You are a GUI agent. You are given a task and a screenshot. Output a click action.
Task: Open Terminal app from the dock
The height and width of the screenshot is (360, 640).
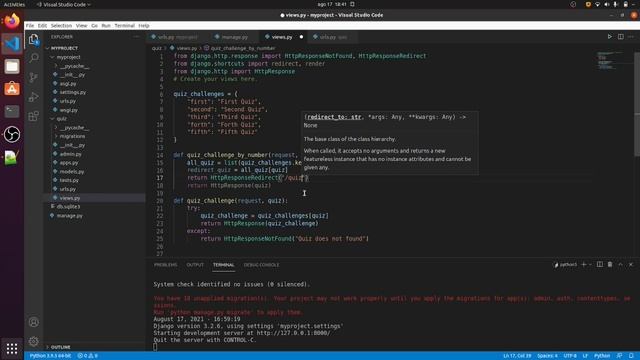pyautogui.click(x=12, y=111)
